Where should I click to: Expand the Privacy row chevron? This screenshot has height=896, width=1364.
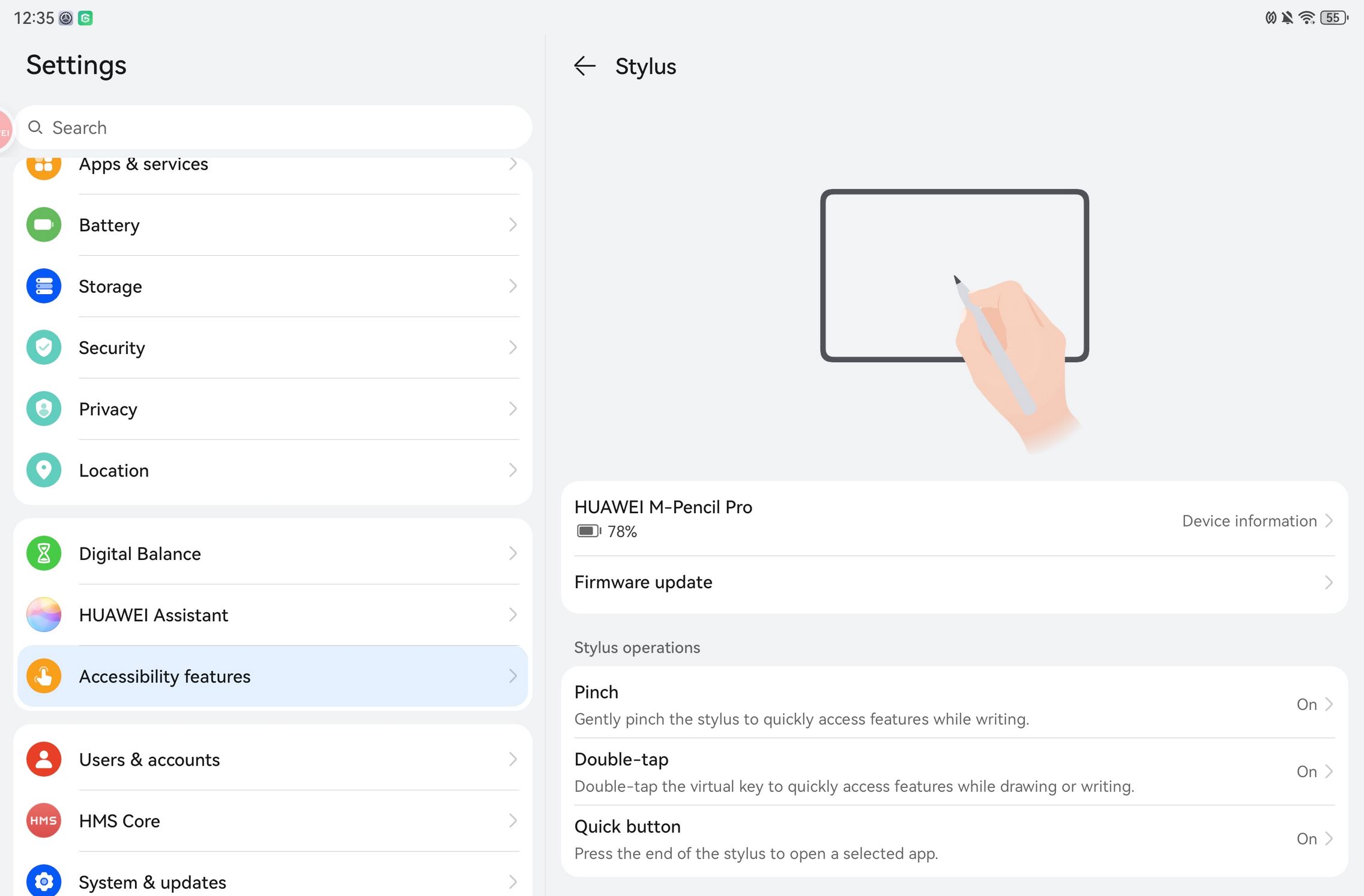click(513, 409)
